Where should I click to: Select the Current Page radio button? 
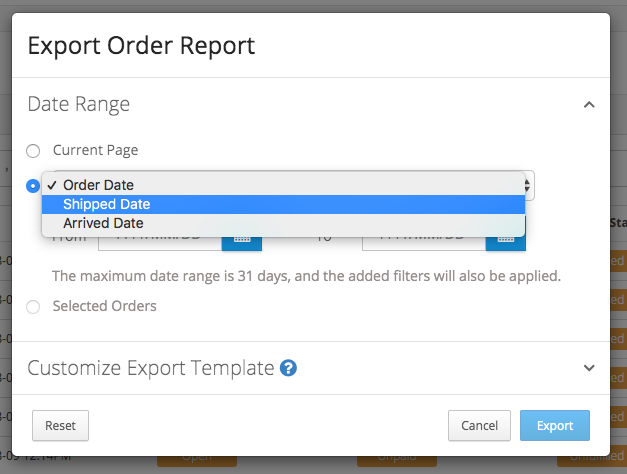pos(33,151)
